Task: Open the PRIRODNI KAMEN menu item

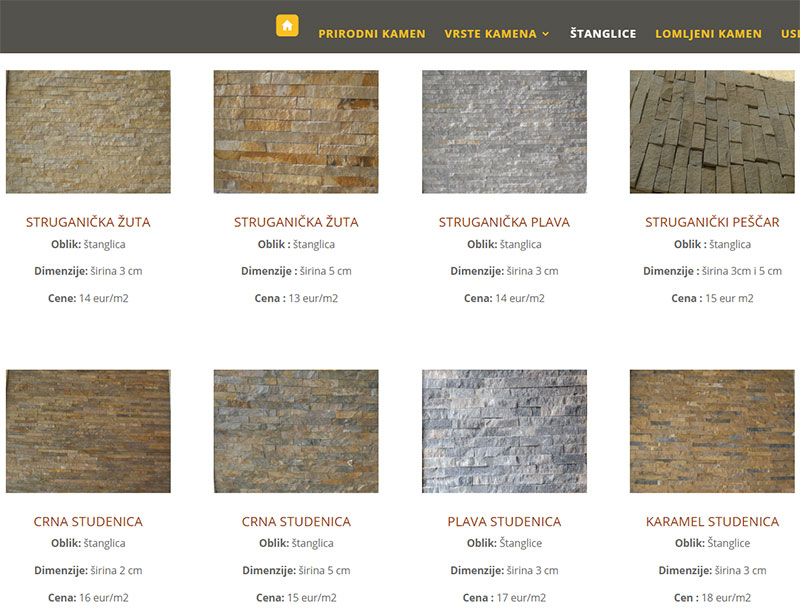Action: 372,34
